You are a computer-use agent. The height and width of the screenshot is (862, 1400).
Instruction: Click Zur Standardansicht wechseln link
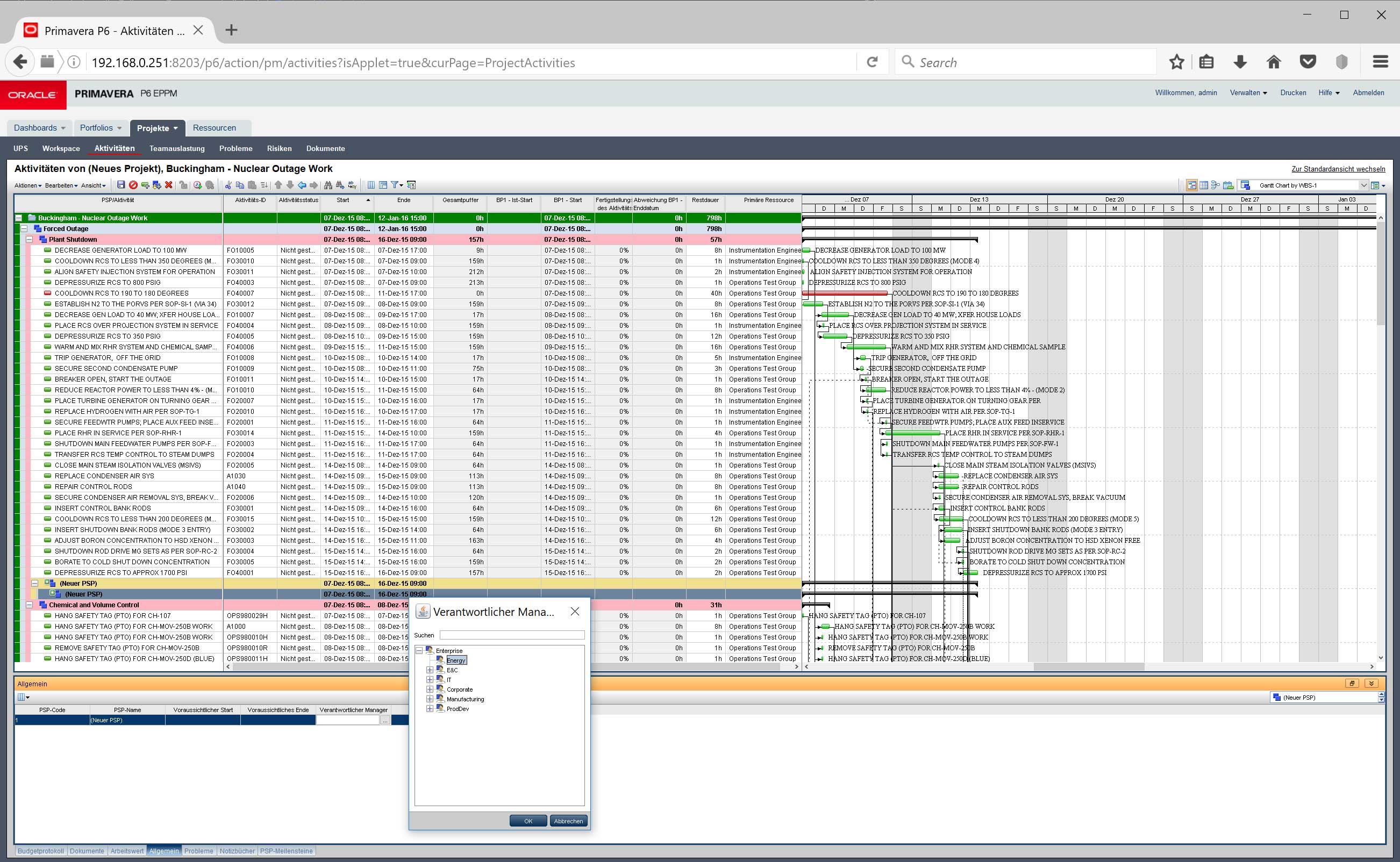coord(1338,169)
